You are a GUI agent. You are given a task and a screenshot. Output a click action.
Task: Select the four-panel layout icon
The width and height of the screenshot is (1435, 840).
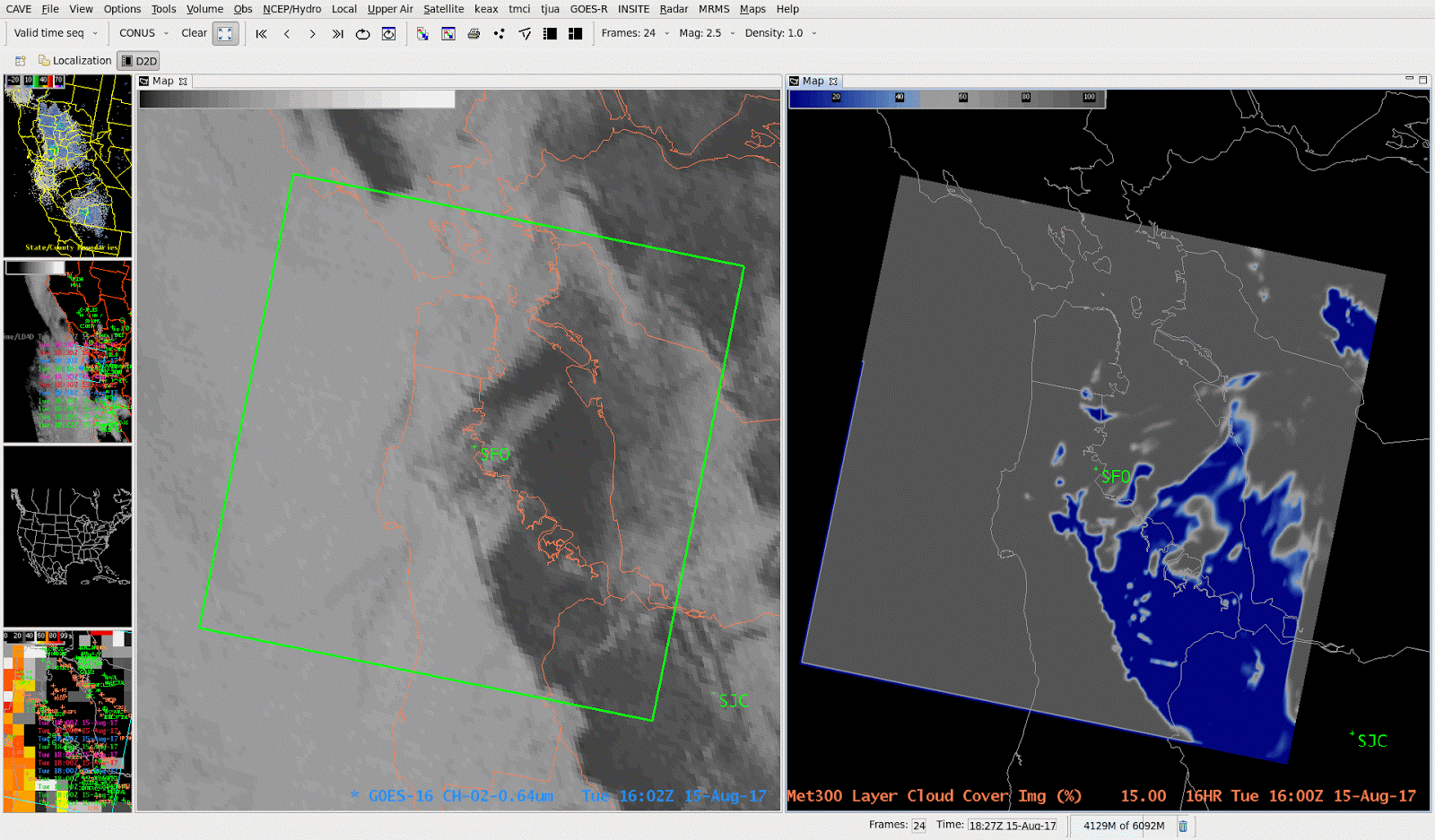[575, 34]
